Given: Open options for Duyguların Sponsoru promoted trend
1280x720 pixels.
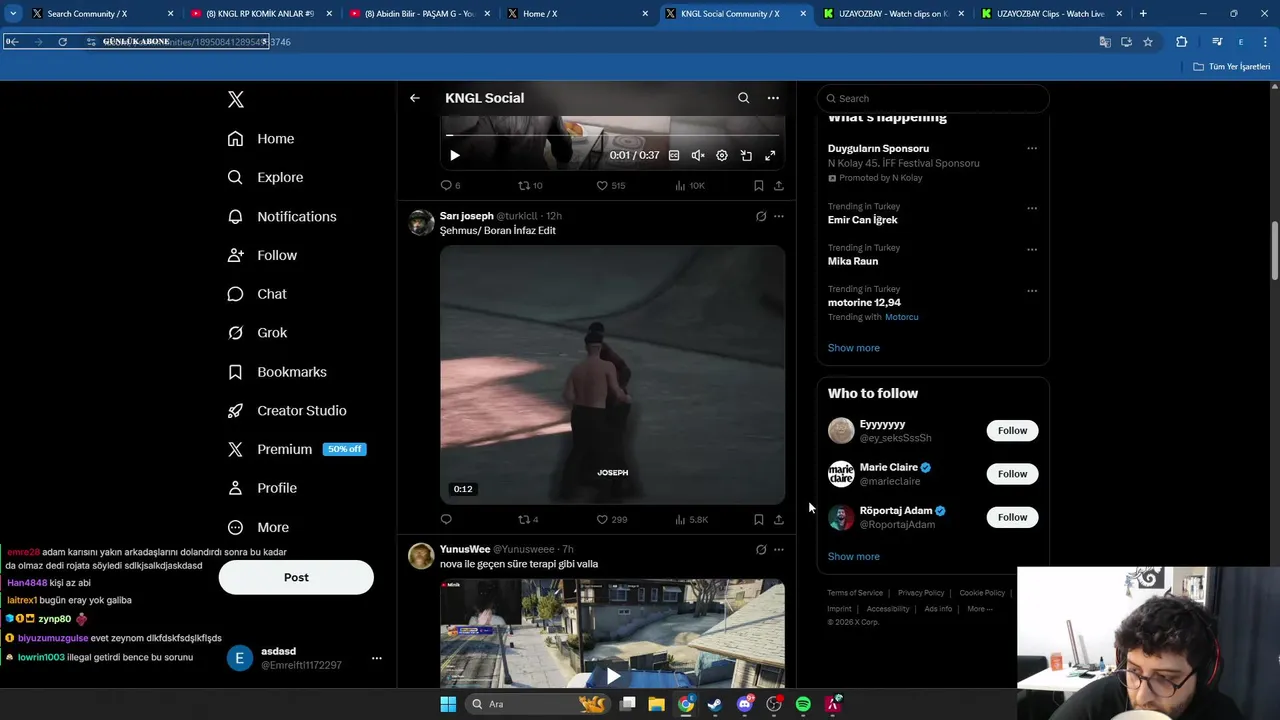Looking at the screenshot, I should pos(1032,149).
